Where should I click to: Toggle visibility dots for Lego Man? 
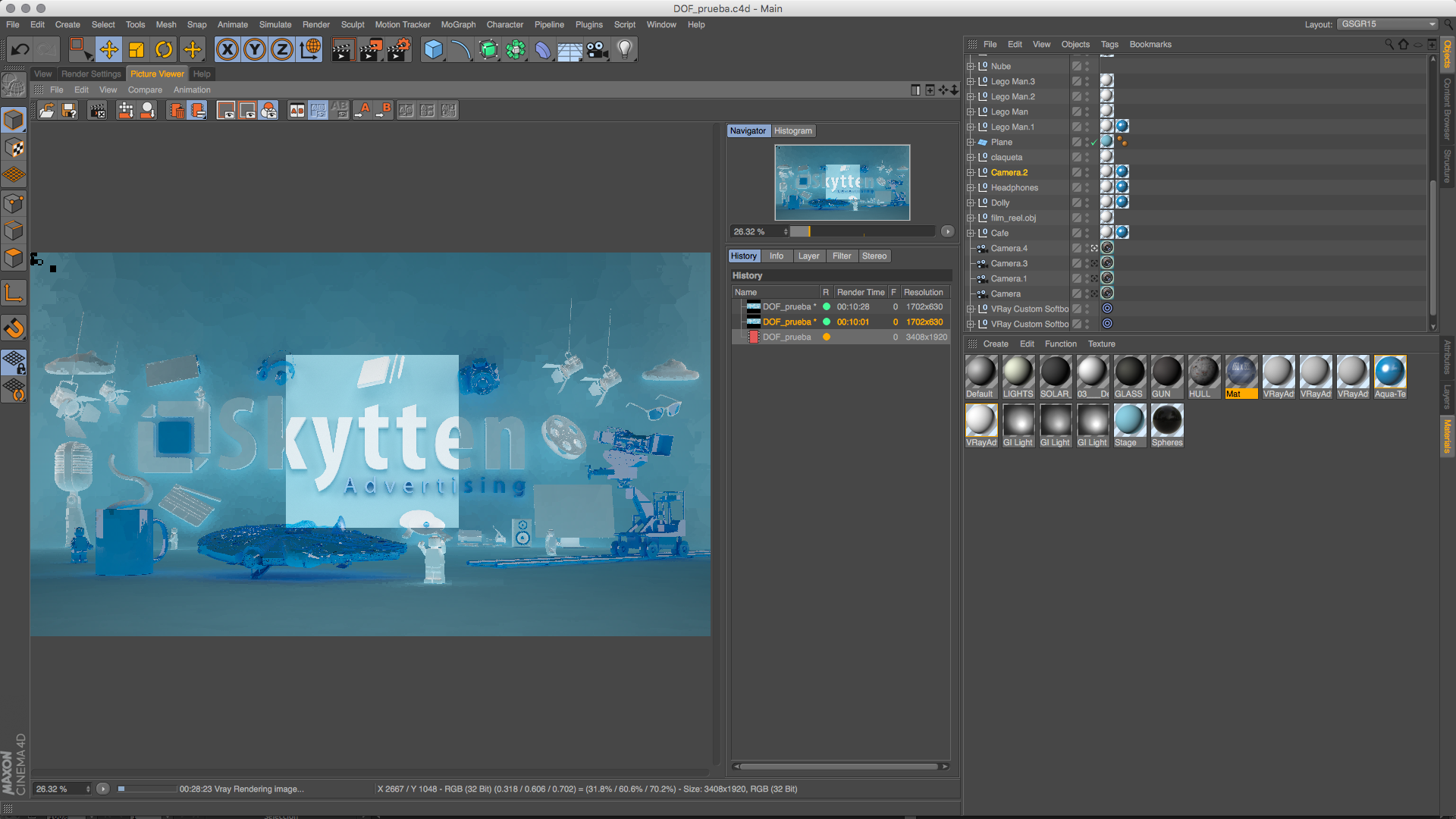(x=1087, y=111)
